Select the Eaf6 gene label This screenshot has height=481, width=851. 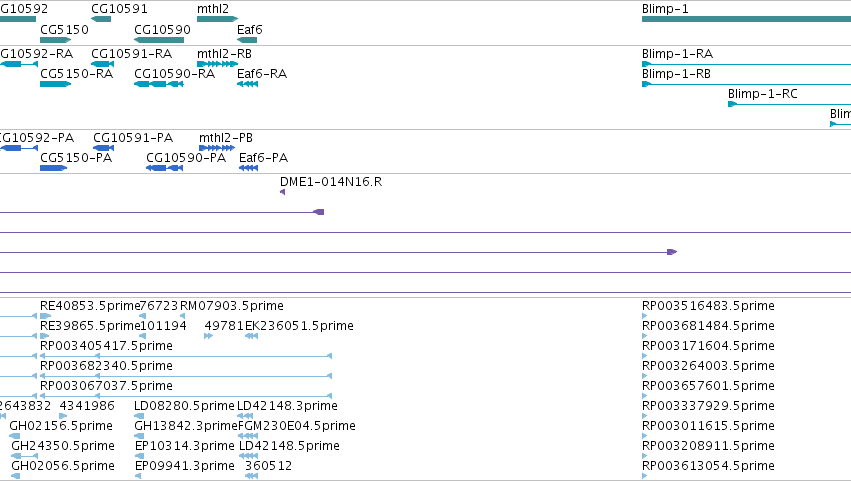click(x=250, y=29)
